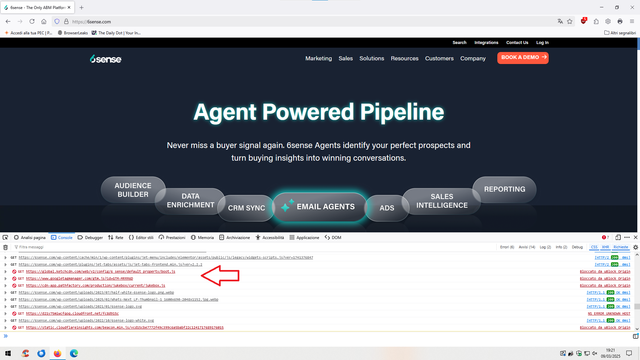Screen dimensions: 640x360
Task: Expand the jet-tabs-frontend GET request row
Action: point(5,264)
